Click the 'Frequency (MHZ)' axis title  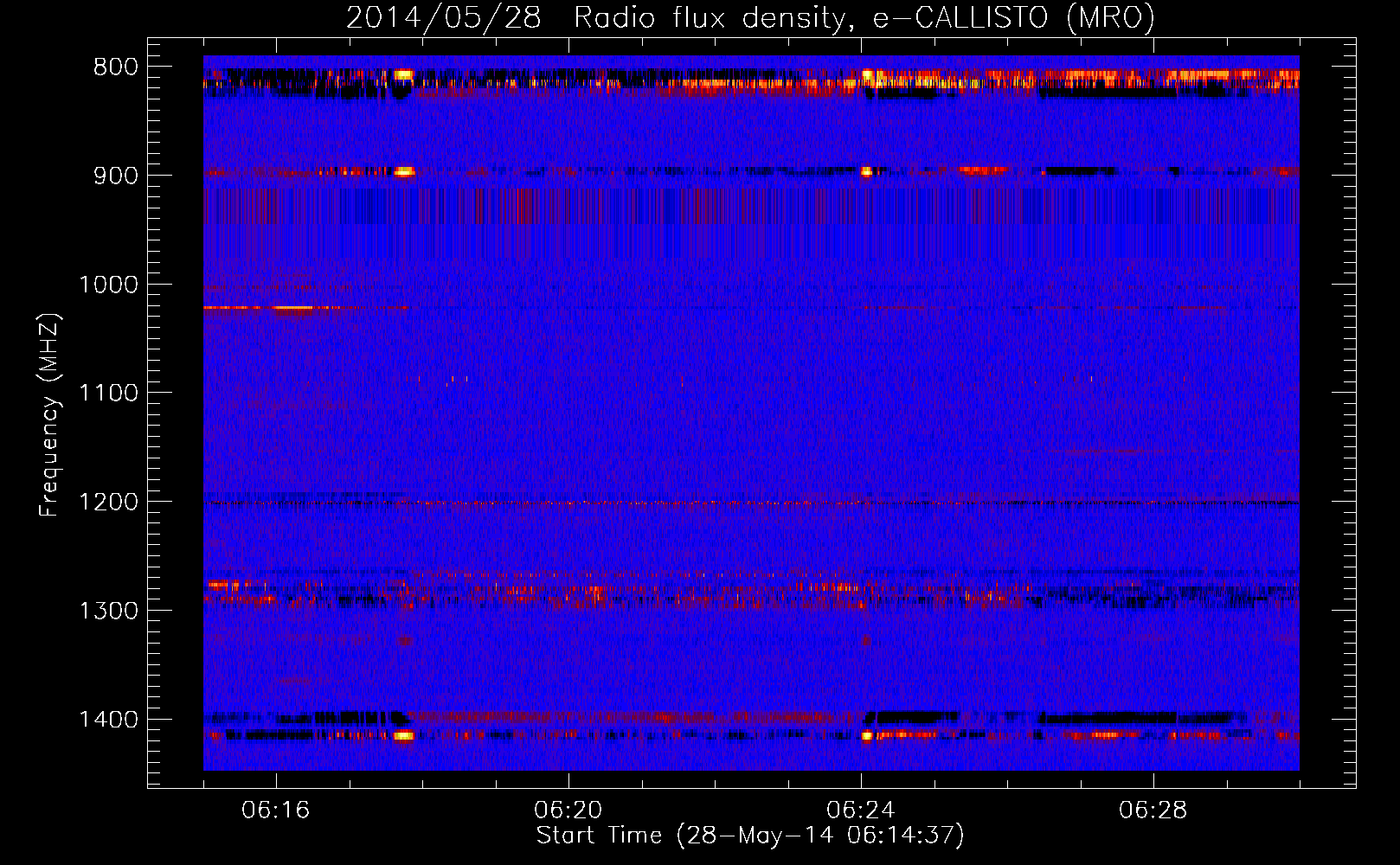click(x=50, y=415)
